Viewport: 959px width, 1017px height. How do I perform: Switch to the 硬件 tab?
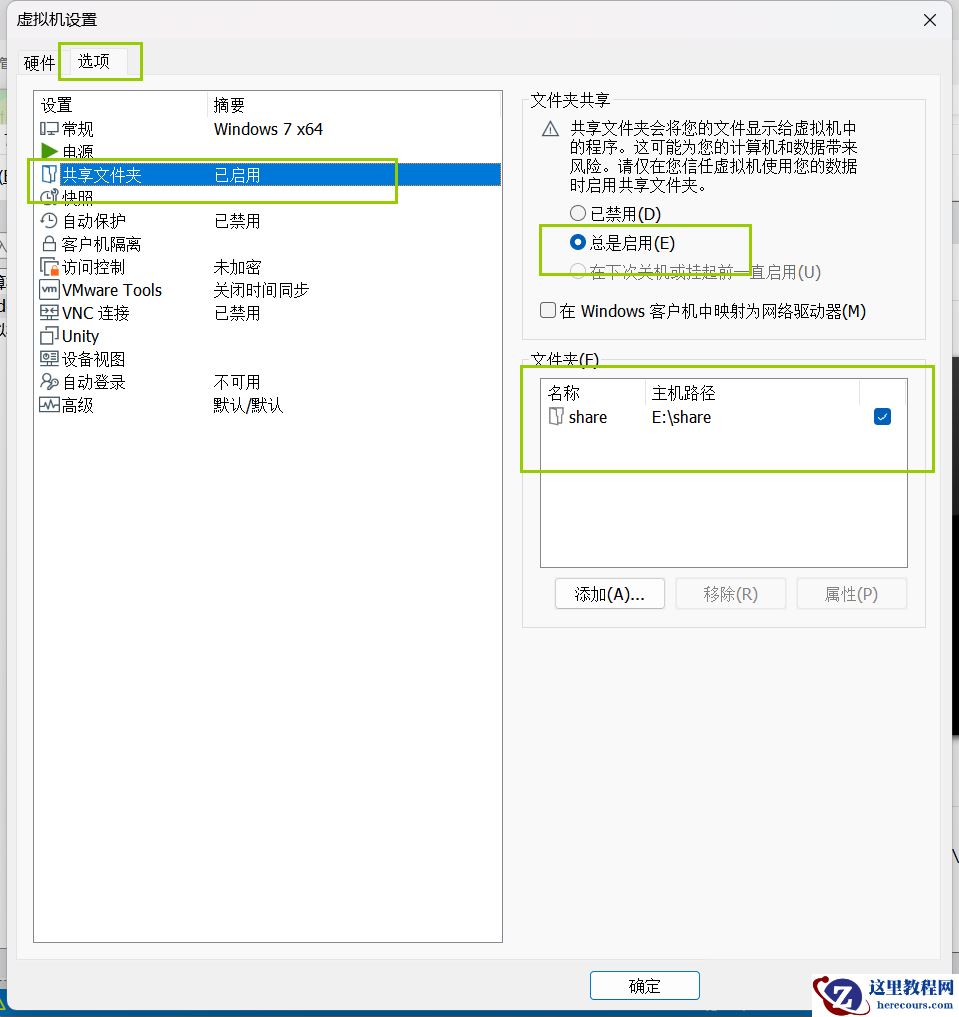click(37, 62)
